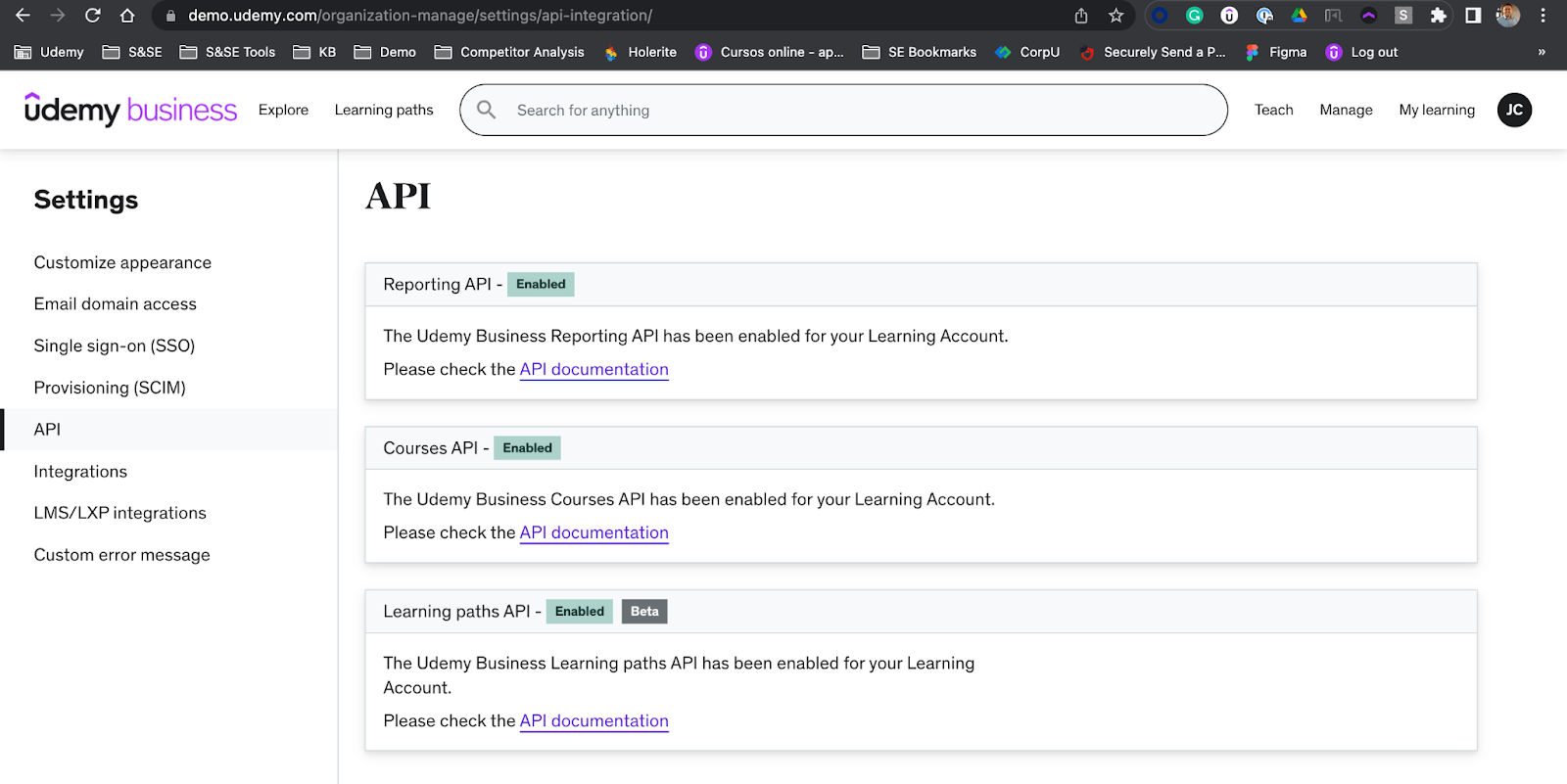1567x784 pixels.
Task: Click the JC account avatar
Action: (1514, 110)
